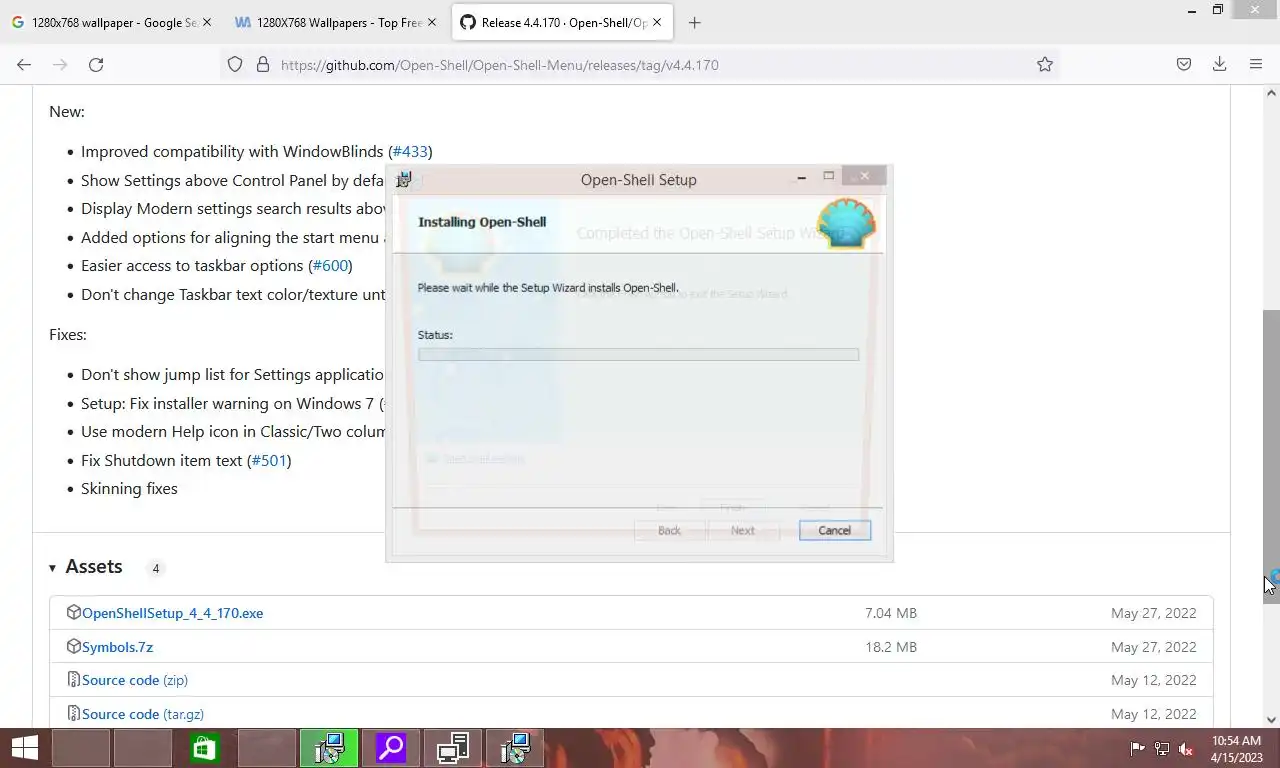
Task: Click the browser forward arrow
Action: [x=60, y=64]
